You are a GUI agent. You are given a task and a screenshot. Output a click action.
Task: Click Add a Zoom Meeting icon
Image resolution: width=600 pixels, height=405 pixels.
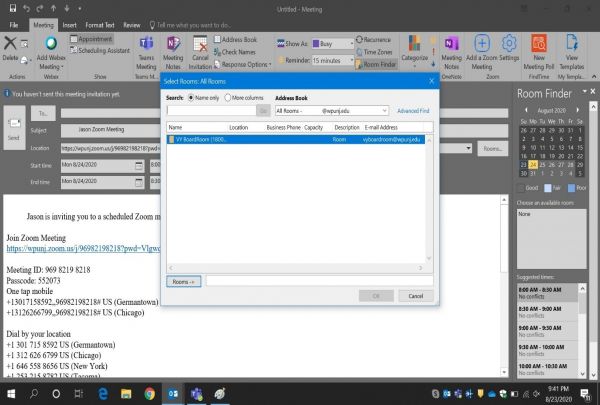[482, 45]
